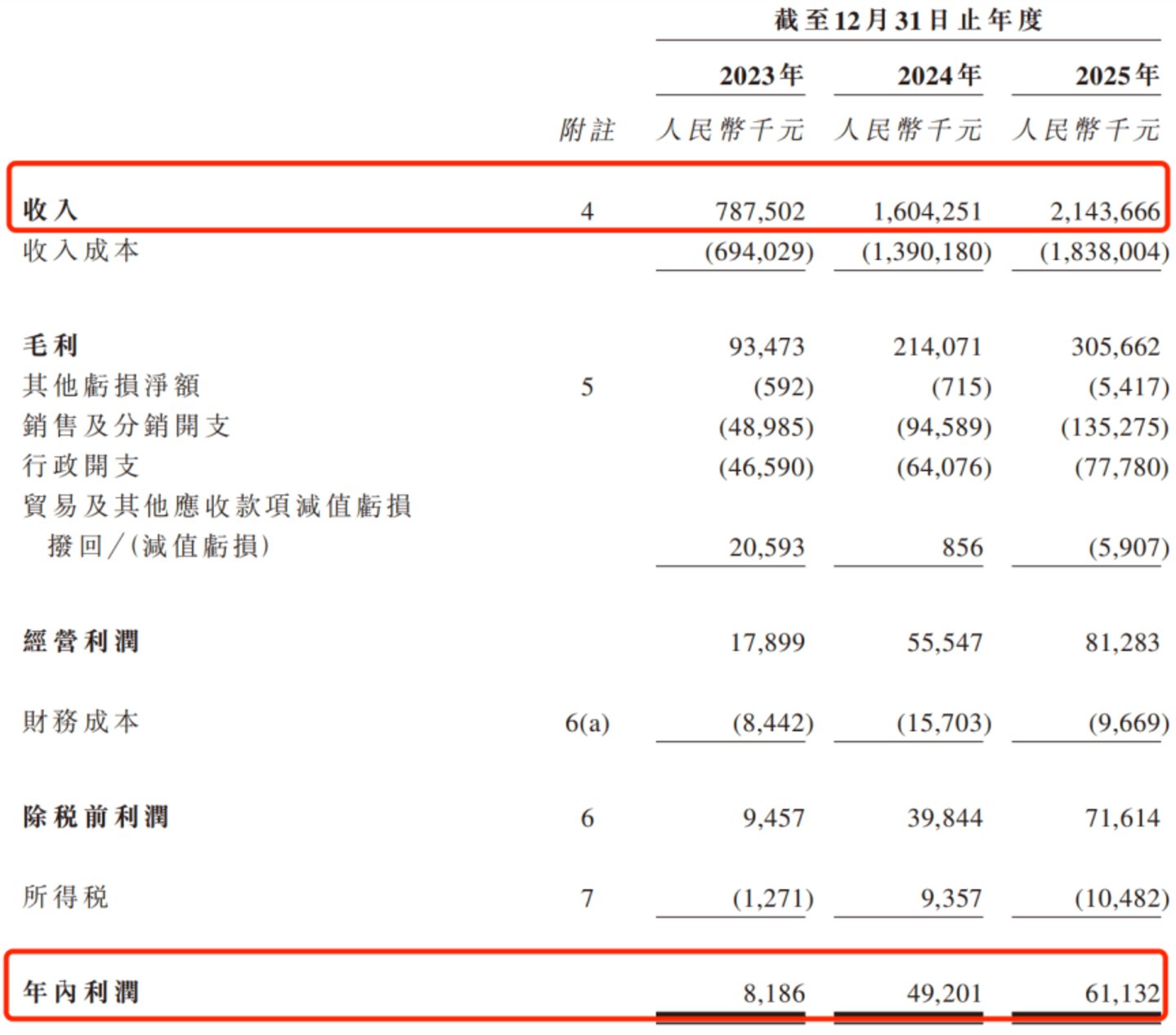Click 2024 operating profit 55,547
The height and width of the screenshot is (1035, 1176).
tap(945, 643)
